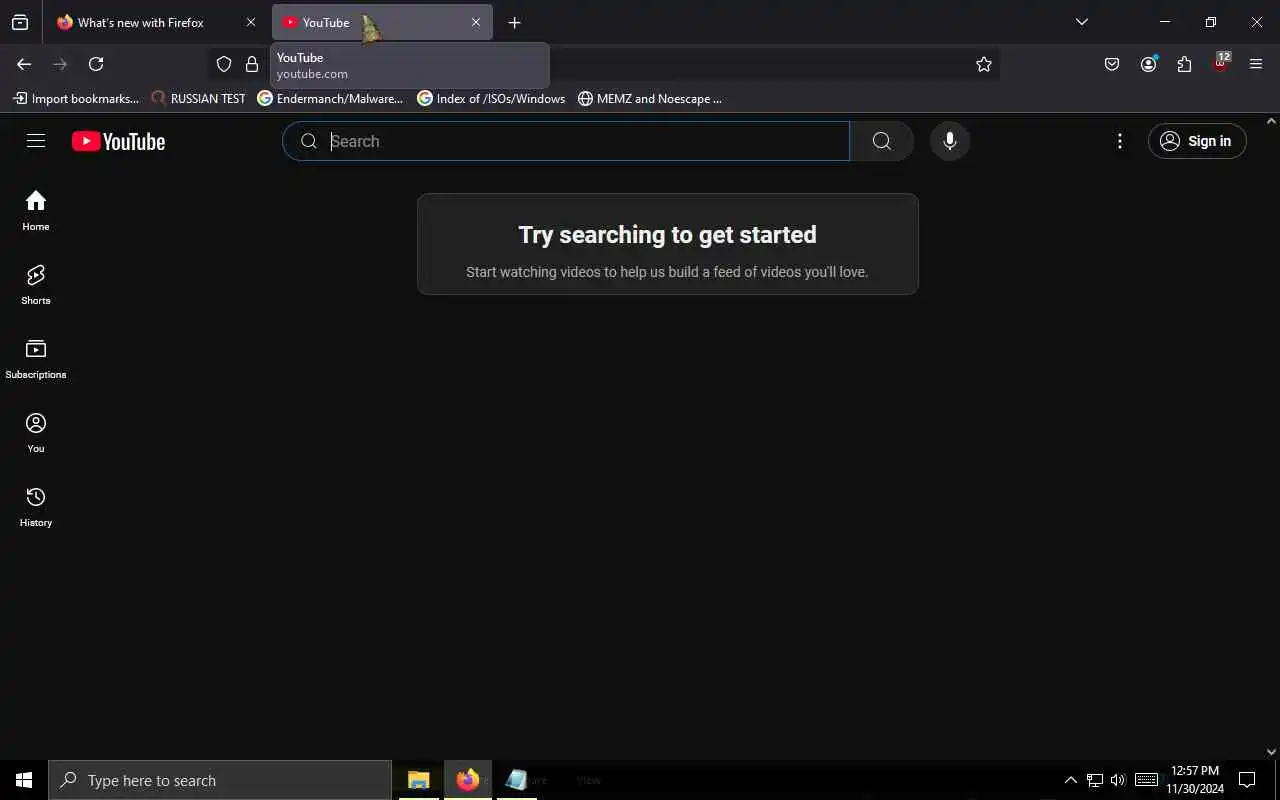Close the What's new with Firefox tab
1280x800 pixels.
click(x=251, y=22)
